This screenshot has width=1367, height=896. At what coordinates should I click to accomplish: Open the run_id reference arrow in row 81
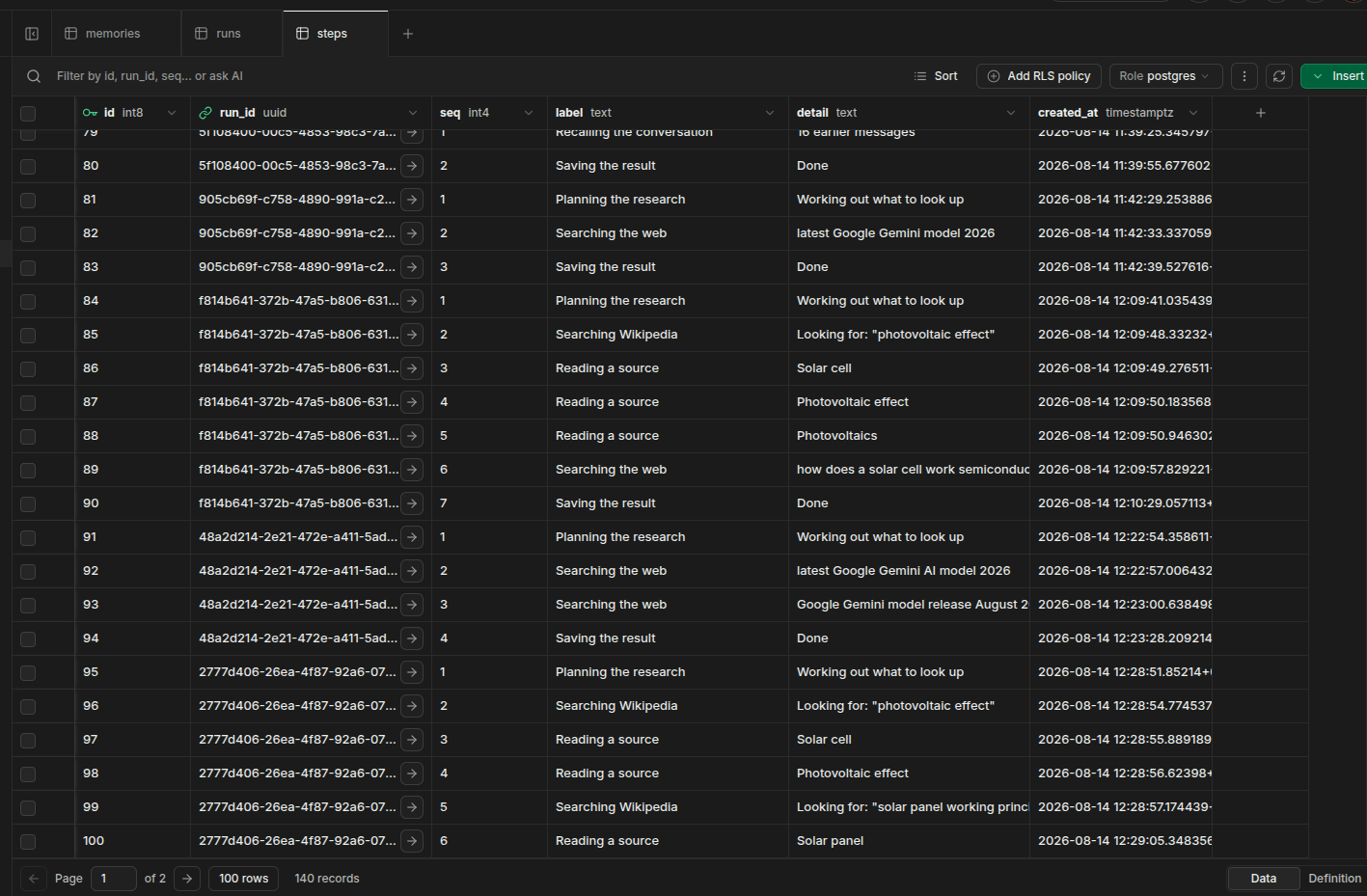coord(412,200)
